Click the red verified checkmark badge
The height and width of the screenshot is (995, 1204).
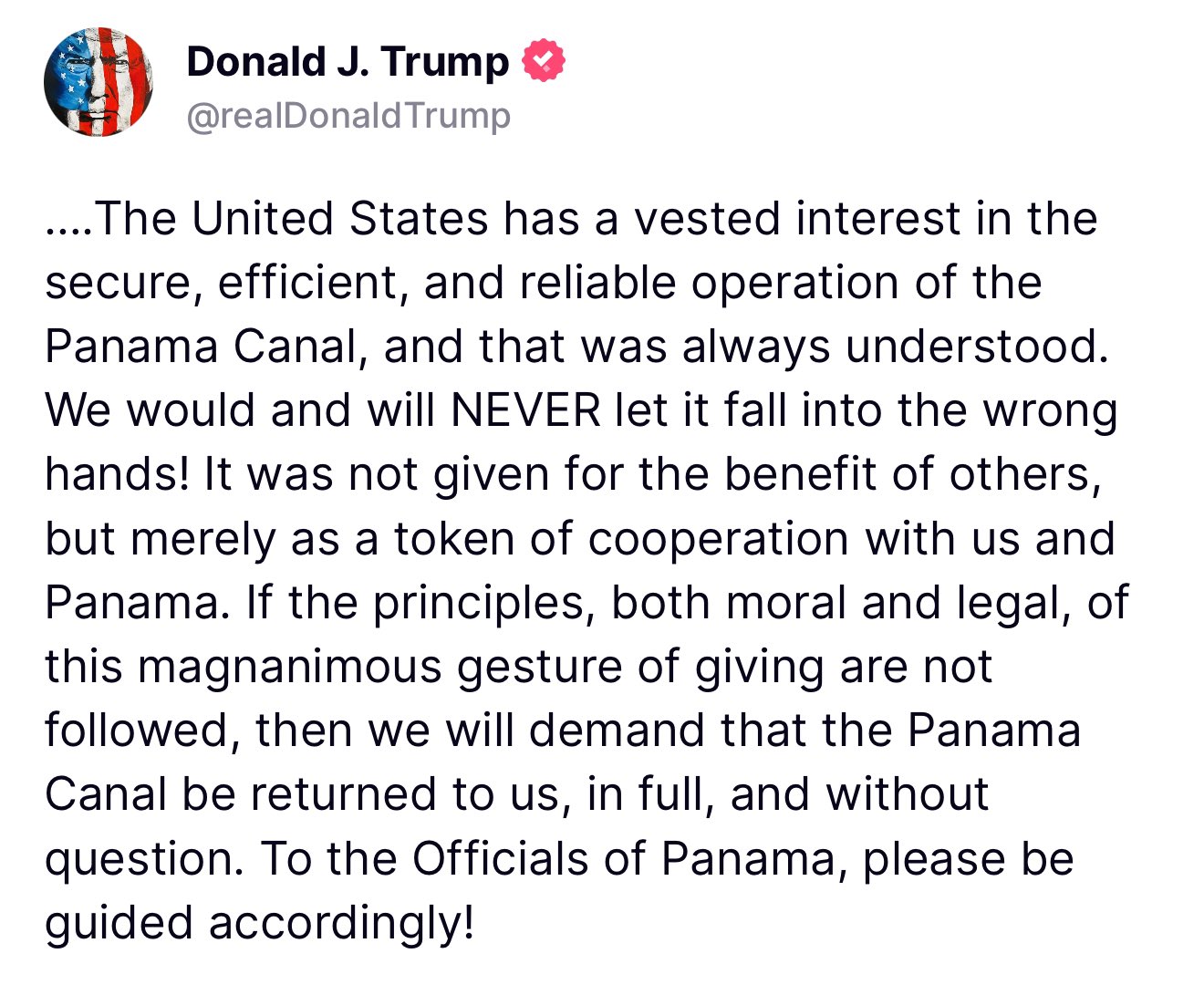tap(544, 61)
